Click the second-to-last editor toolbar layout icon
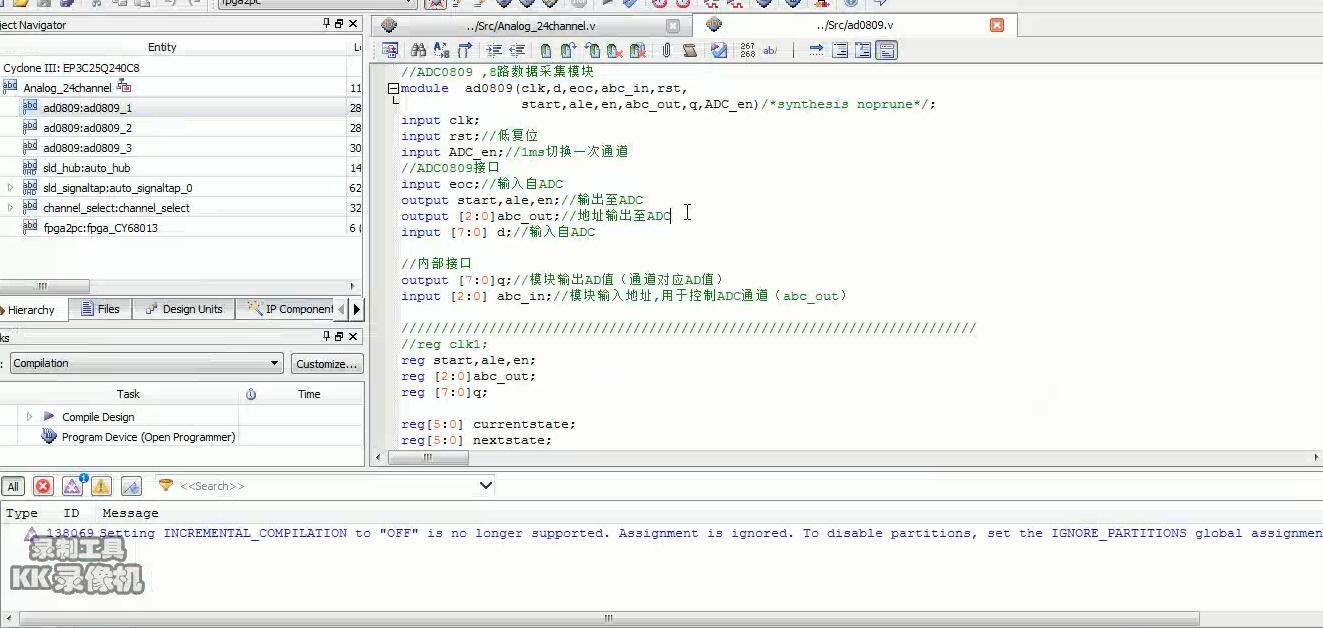Screen dimensions: 1323x628 tap(863, 50)
